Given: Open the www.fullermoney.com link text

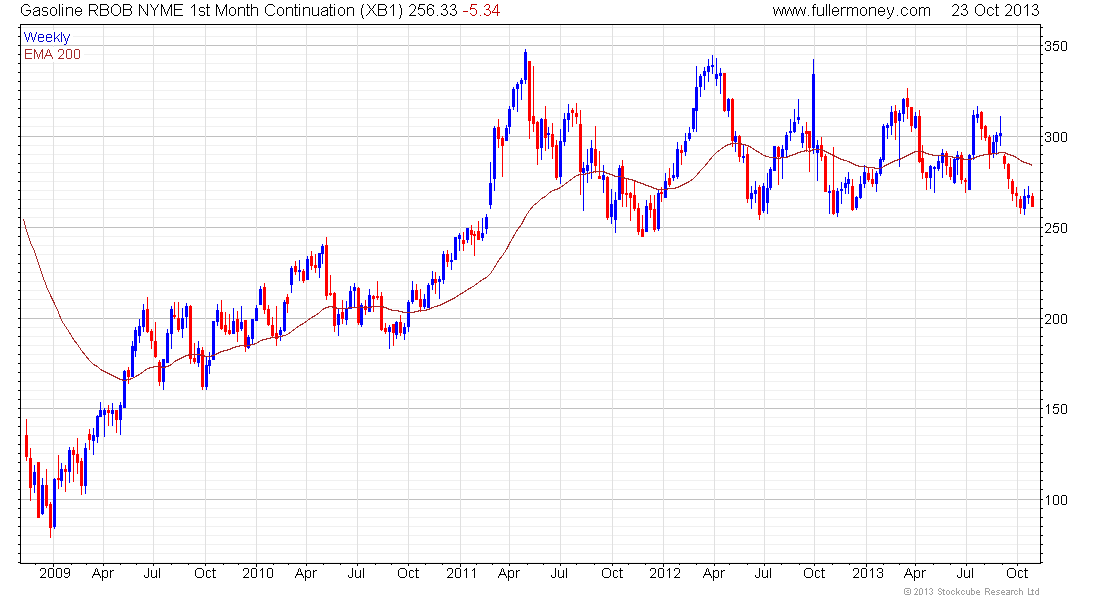Looking at the screenshot, I should tap(852, 11).
